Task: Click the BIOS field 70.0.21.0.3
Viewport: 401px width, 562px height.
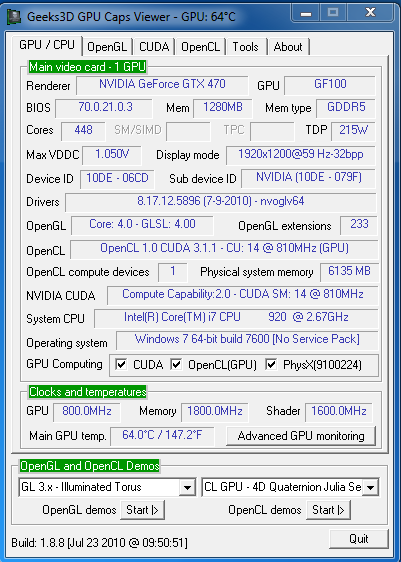Action: point(104,108)
